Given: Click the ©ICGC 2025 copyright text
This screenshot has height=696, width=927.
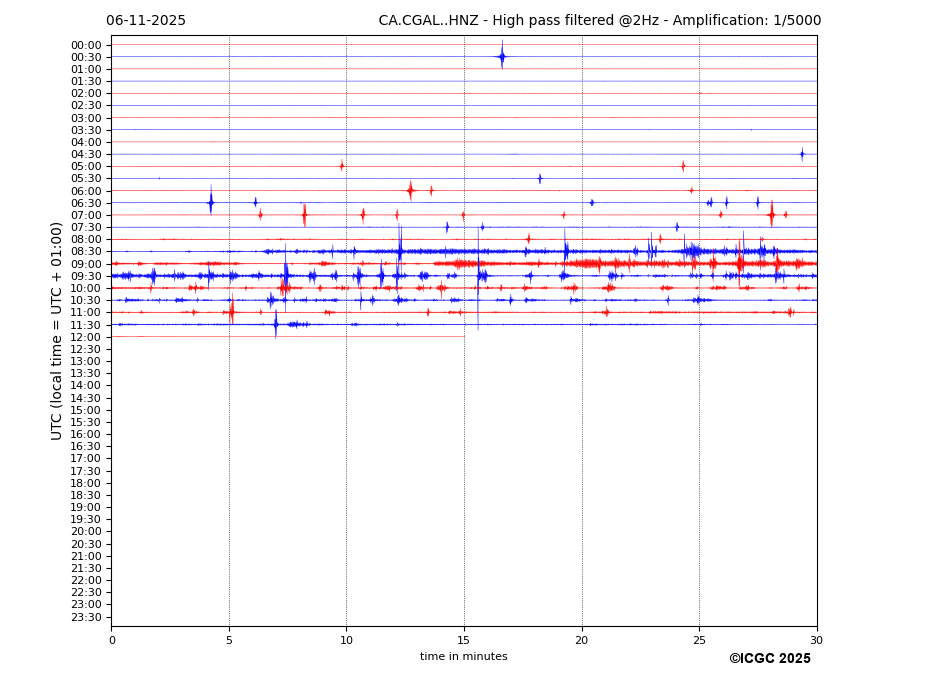Looking at the screenshot, I should (x=769, y=659).
